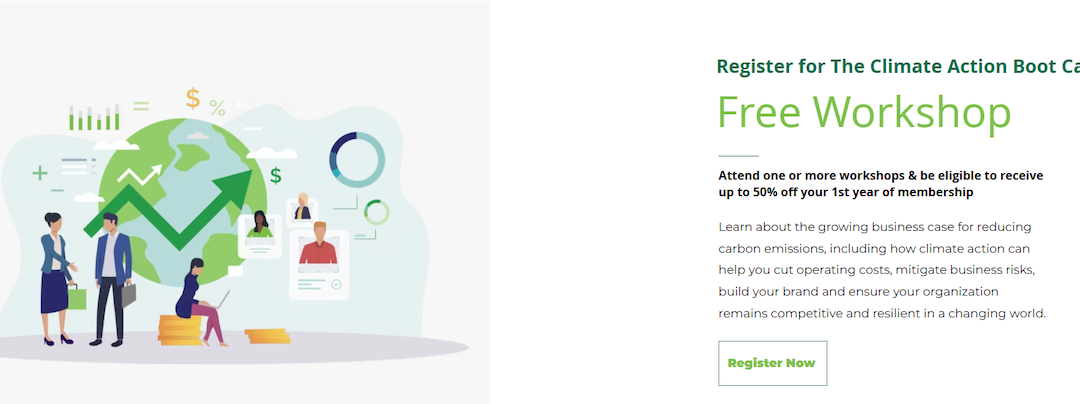Image resolution: width=1080 pixels, height=404 pixels.
Task: Click the small green ring icon
Action: (377, 212)
